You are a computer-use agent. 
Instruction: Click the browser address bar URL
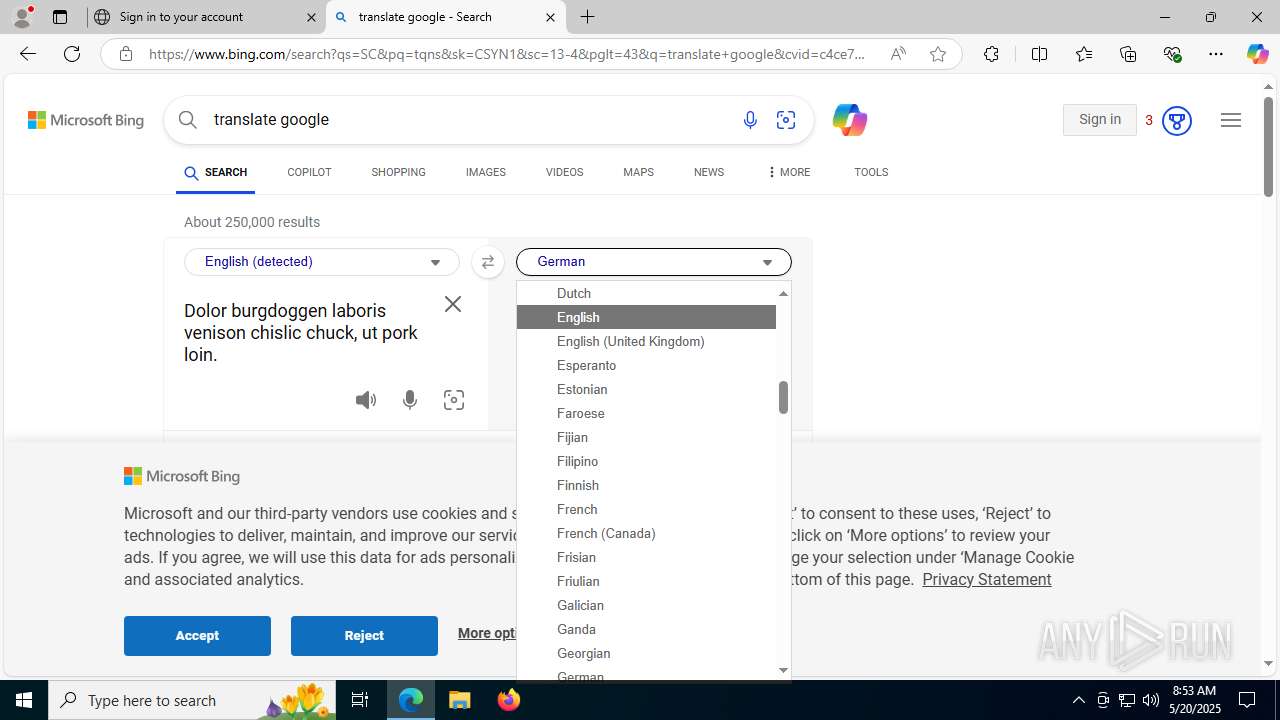(507, 54)
